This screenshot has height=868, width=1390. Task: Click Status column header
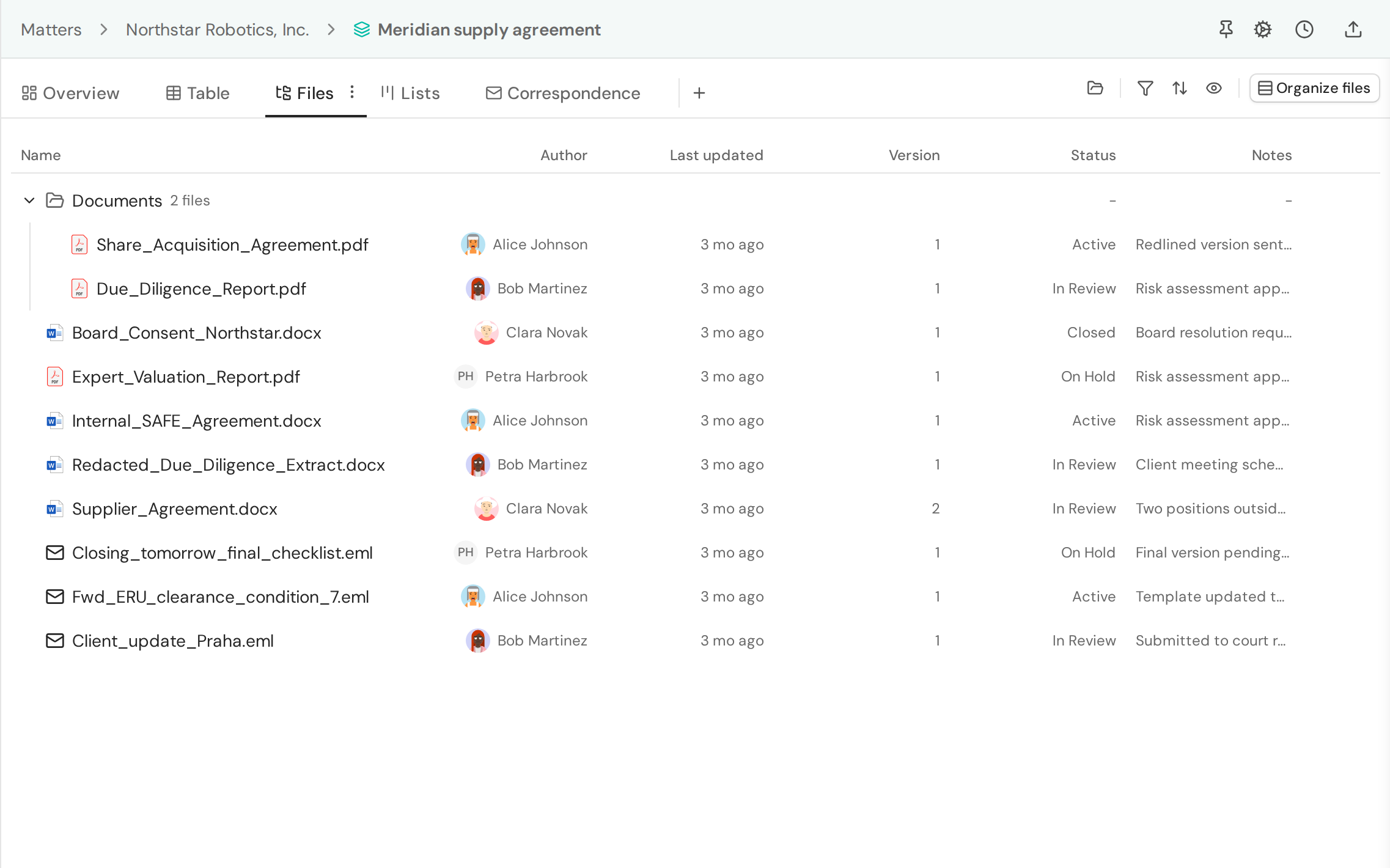1093,155
